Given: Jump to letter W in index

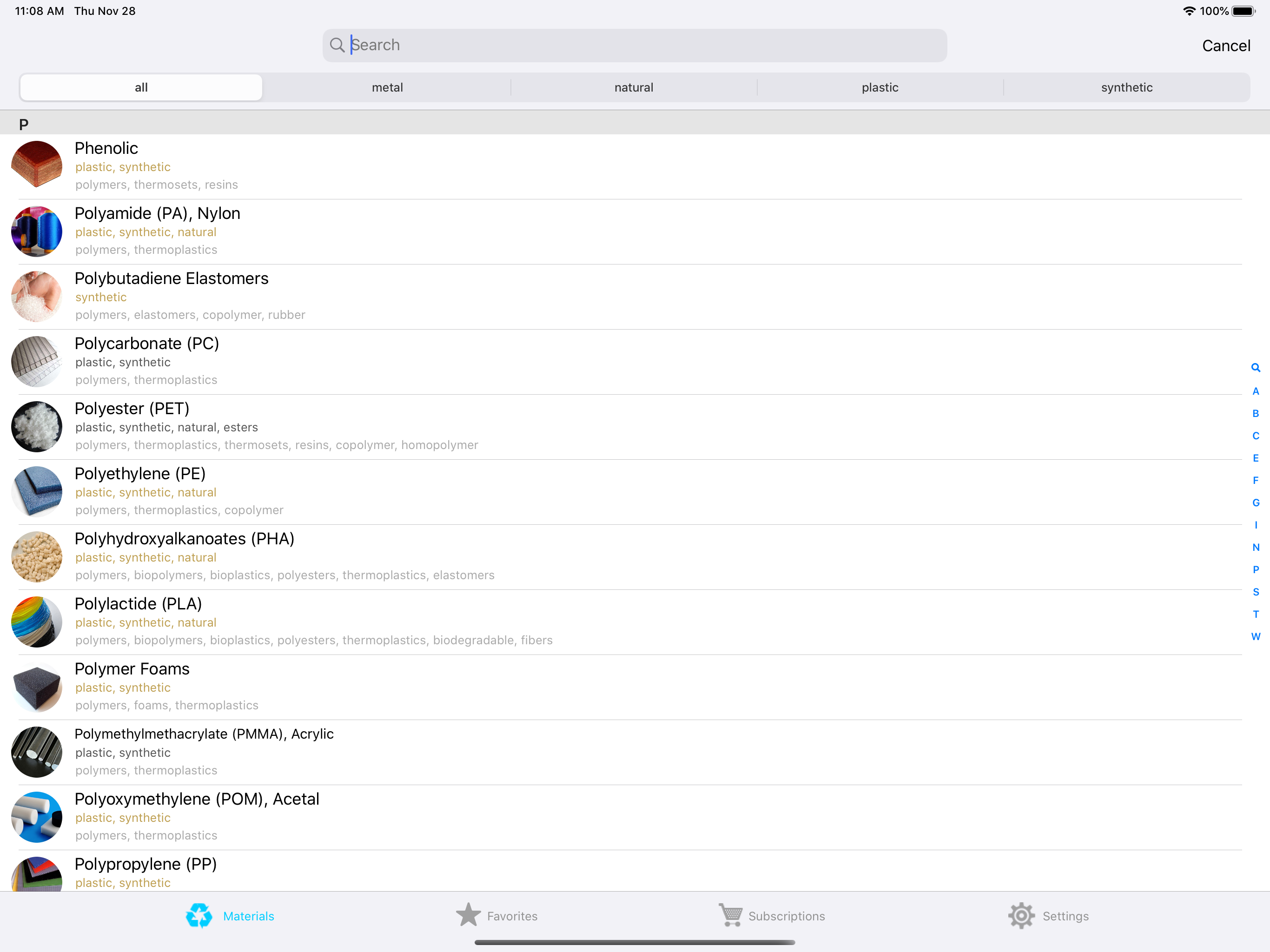Looking at the screenshot, I should pyautogui.click(x=1256, y=637).
